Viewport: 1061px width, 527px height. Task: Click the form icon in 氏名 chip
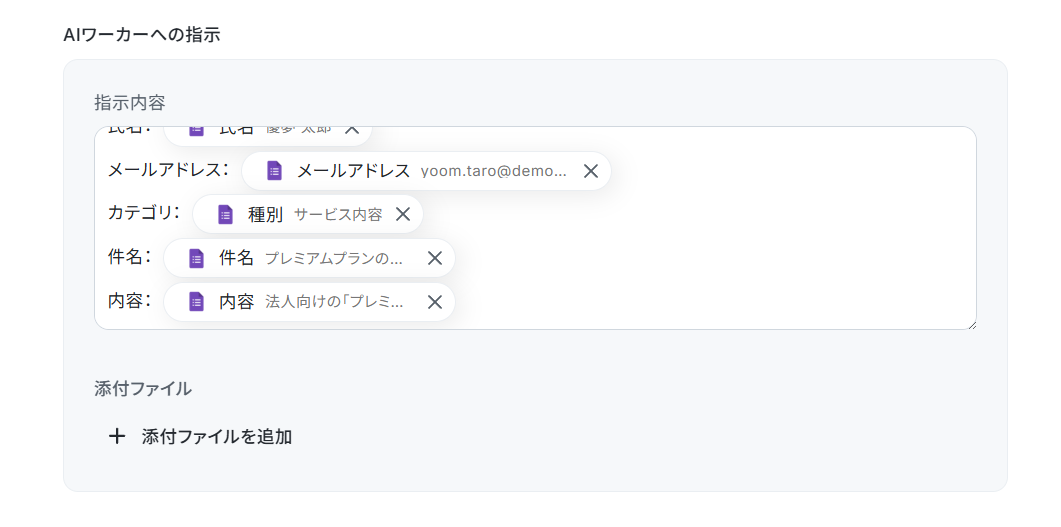pyautogui.click(x=196, y=131)
